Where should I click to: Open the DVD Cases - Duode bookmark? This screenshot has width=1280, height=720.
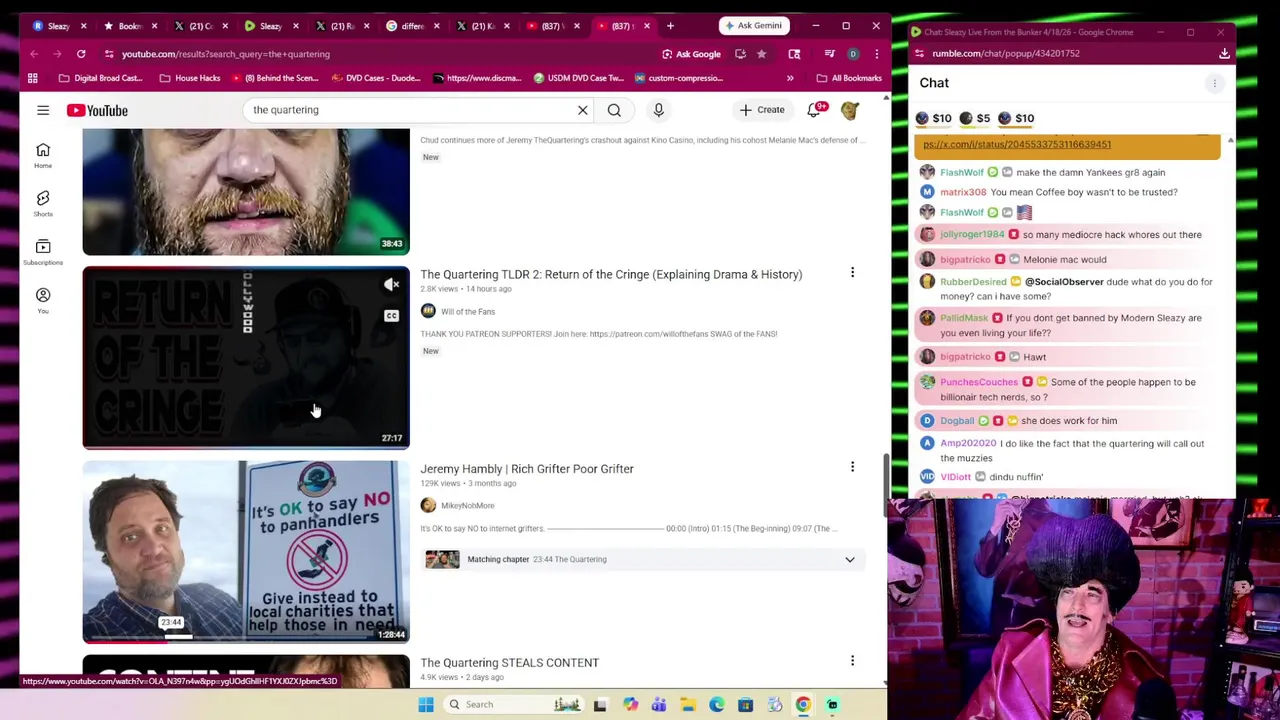point(376,78)
